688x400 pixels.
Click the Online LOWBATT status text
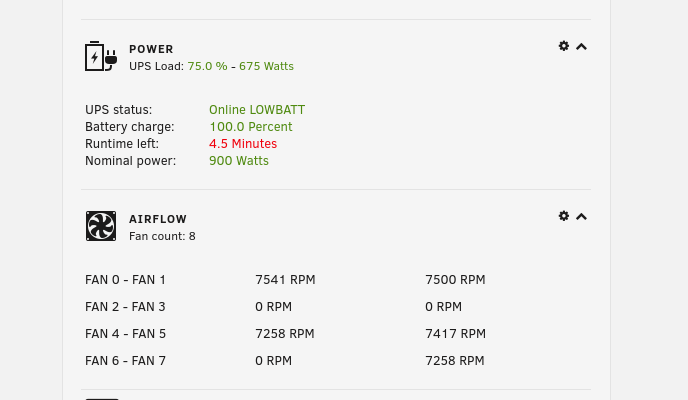[x=257, y=110]
